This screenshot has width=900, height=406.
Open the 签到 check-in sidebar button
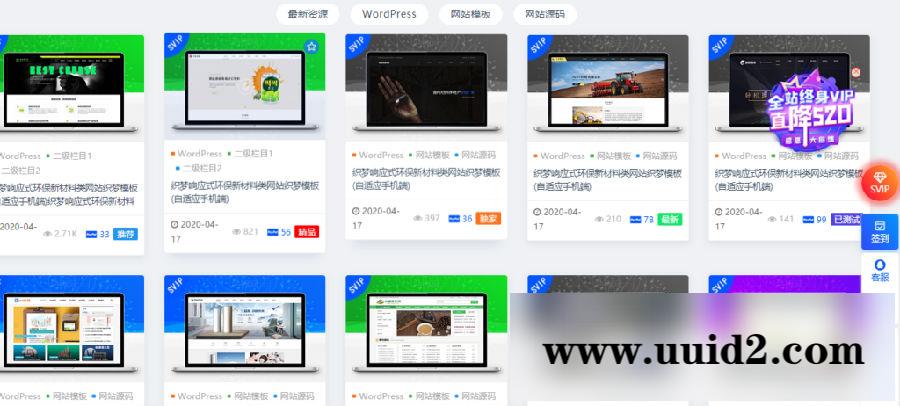pos(879,232)
